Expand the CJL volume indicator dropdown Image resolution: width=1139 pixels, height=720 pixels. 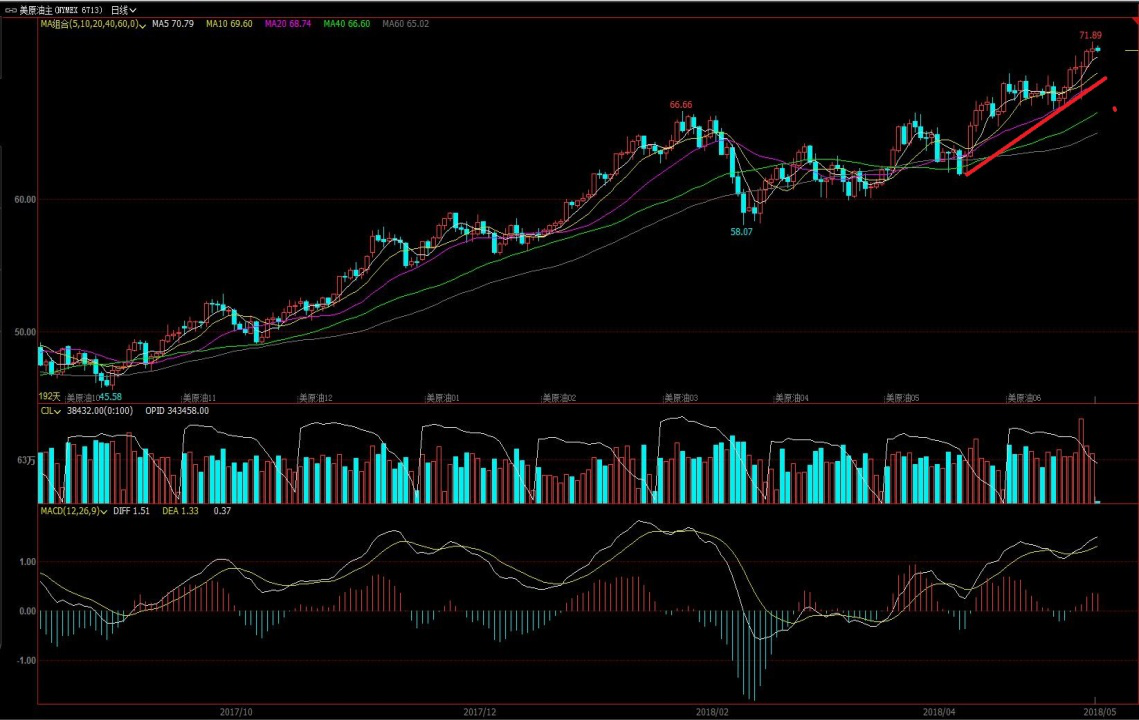(x=58, y=411)
